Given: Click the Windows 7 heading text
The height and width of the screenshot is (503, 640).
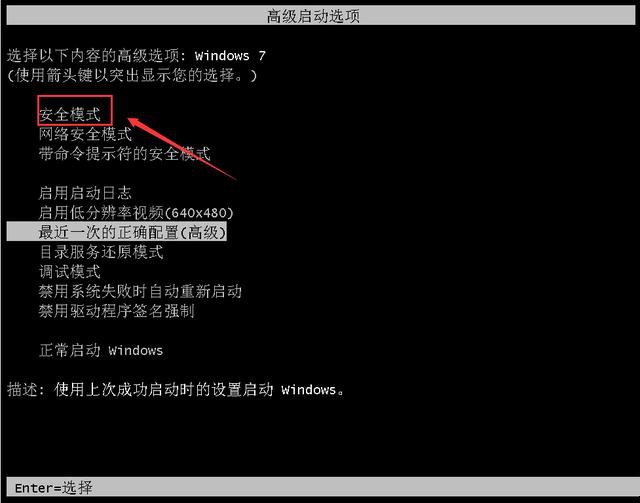Looking at the screenshot, I should click(230, 55).
